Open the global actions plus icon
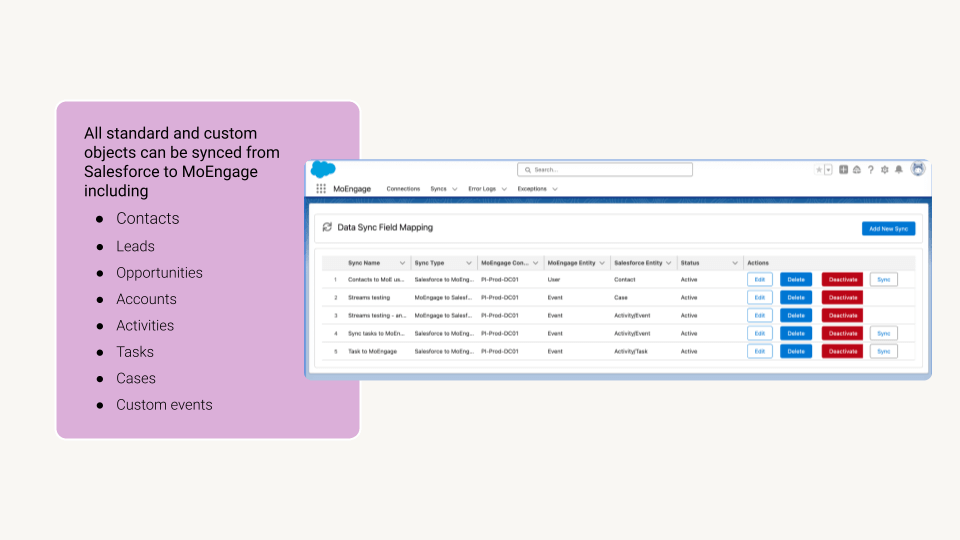This screenshot has height=540, width=960. 843,170
